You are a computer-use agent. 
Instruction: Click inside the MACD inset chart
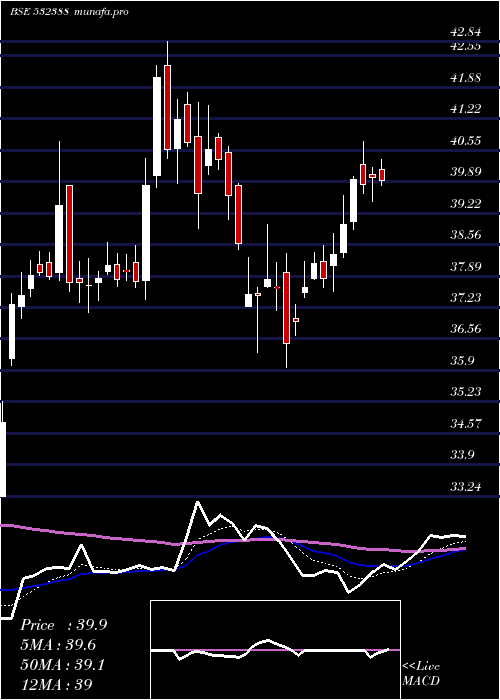(x=275, y=650)
